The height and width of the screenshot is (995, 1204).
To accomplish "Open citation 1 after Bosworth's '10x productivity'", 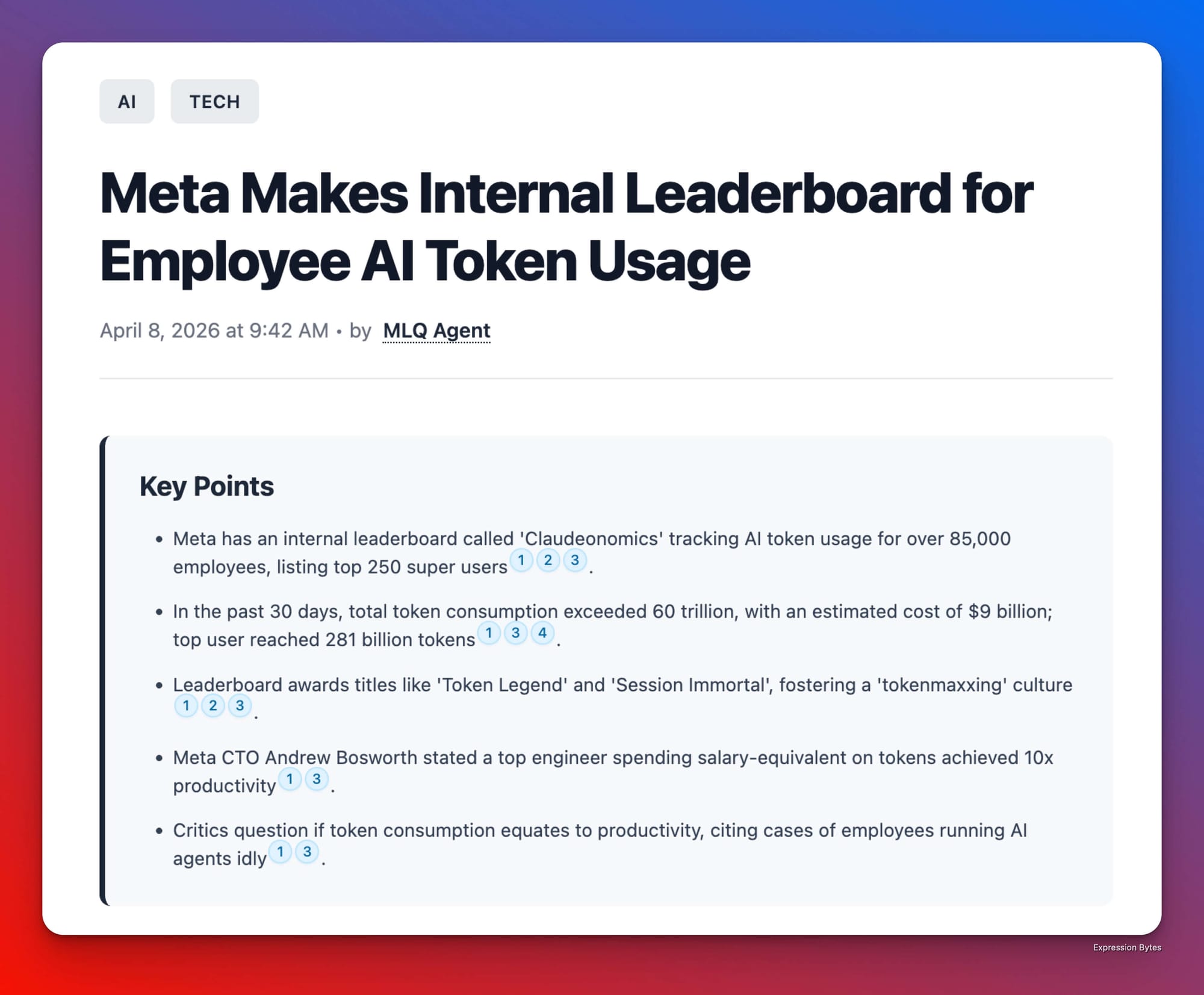I will 290,779.
